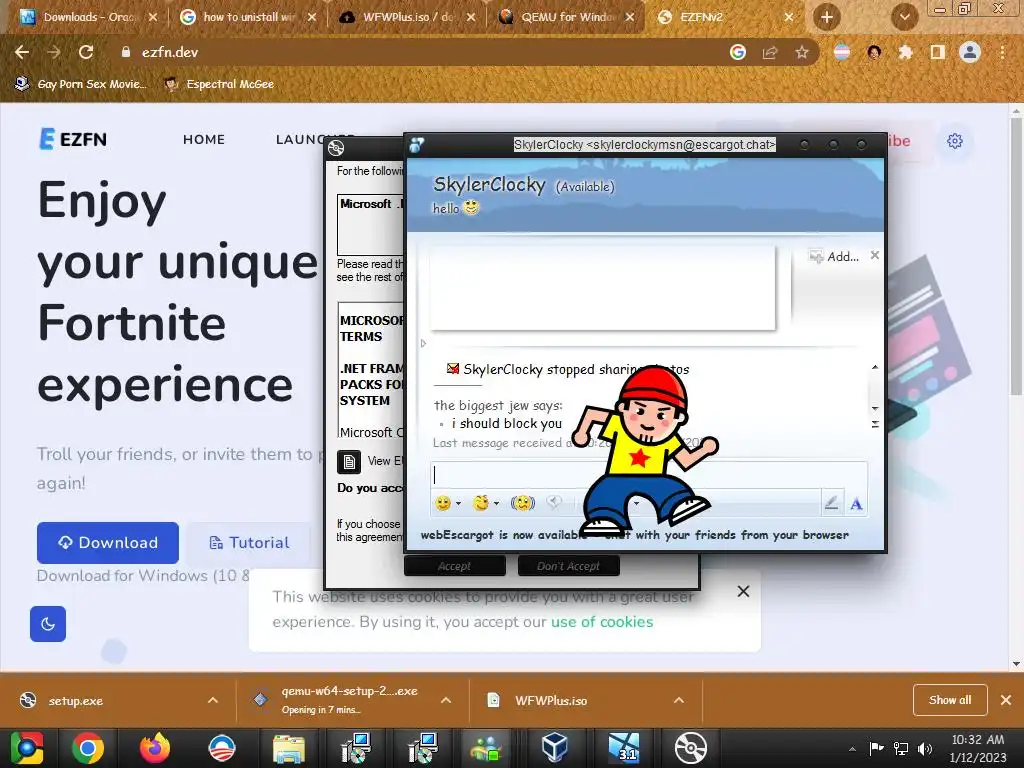
Task: Open VirtualBox cube icon in taskbar
Action: pos(554,748)
